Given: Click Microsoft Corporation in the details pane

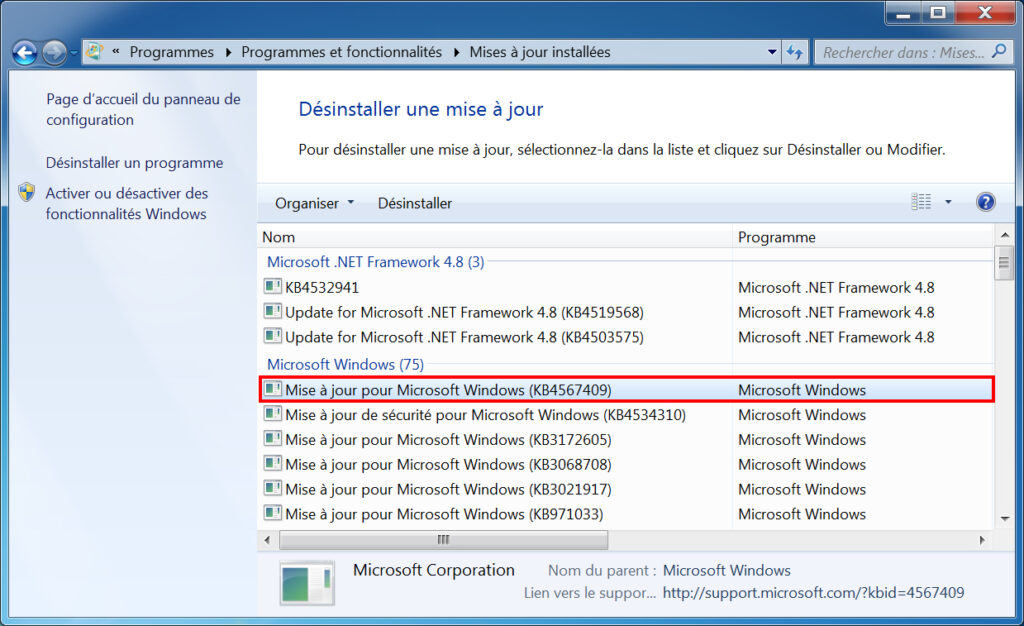Looking at the screenshot, I should [x=434, y=570].
